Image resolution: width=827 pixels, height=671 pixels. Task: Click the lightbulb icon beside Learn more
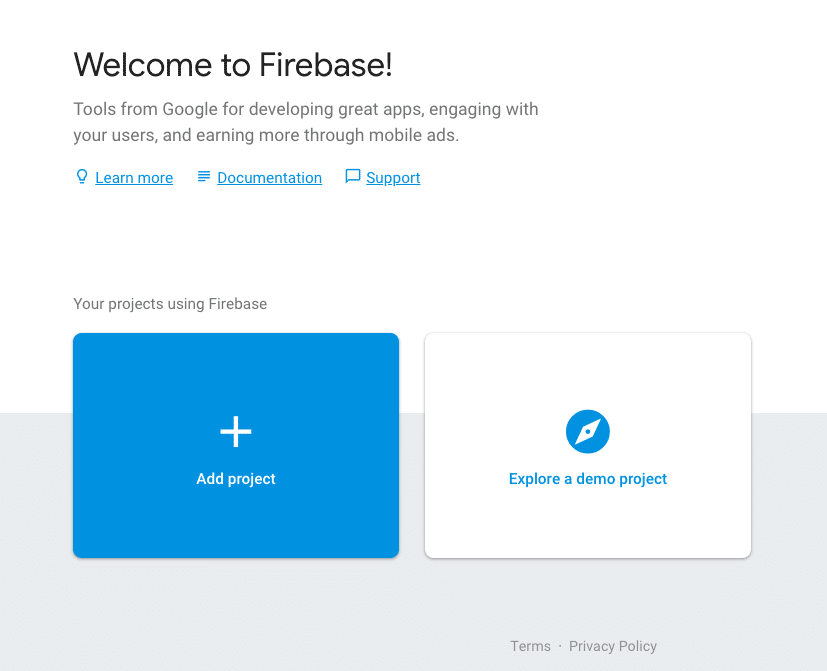[82, 177]
